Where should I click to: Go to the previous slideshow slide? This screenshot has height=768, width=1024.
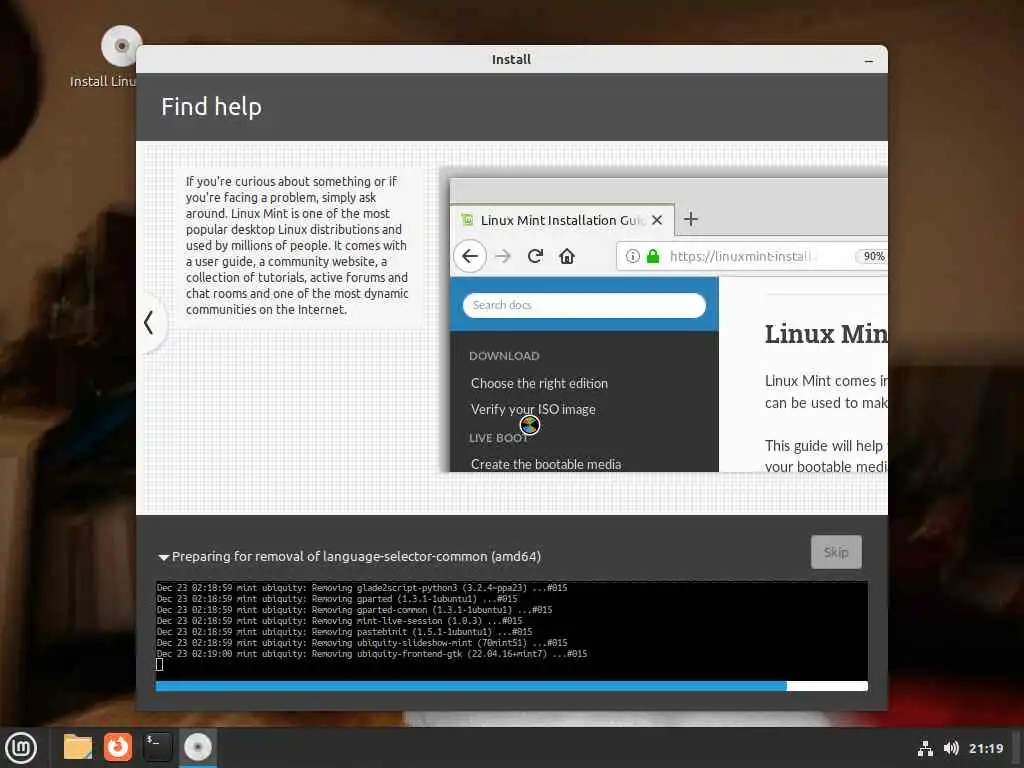tap(149, 322)
